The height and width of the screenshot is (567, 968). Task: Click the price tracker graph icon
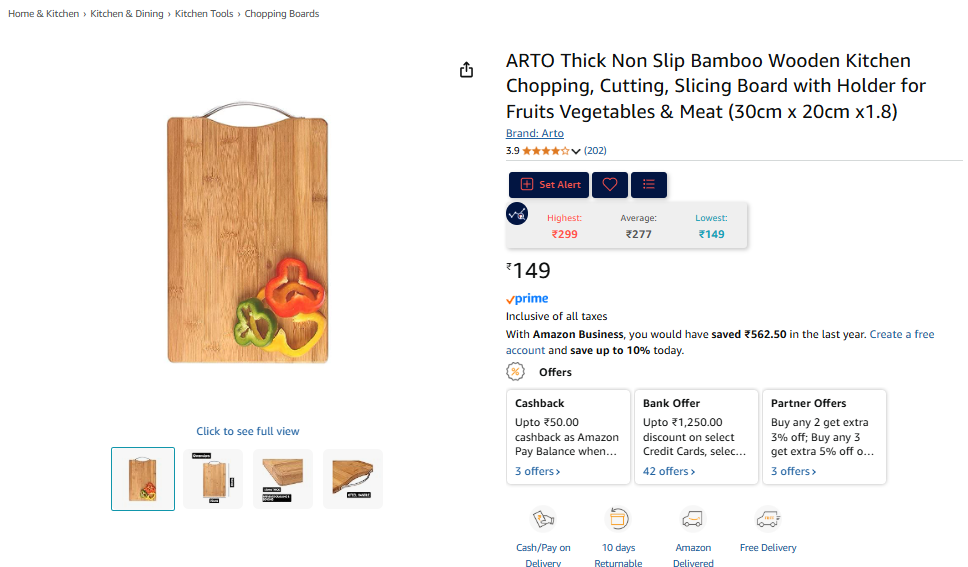click(517, 214)
